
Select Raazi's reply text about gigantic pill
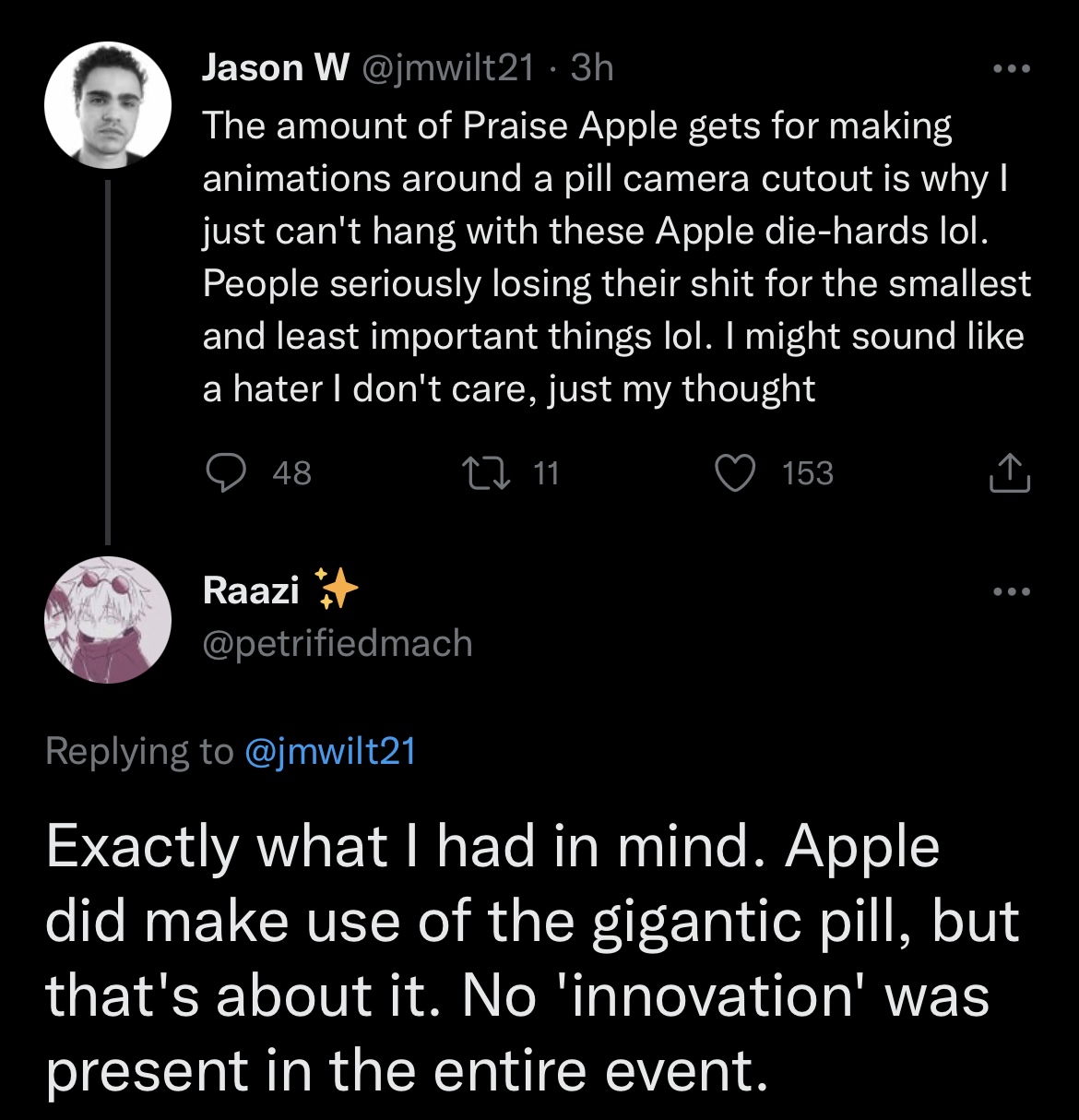[532, 958]
